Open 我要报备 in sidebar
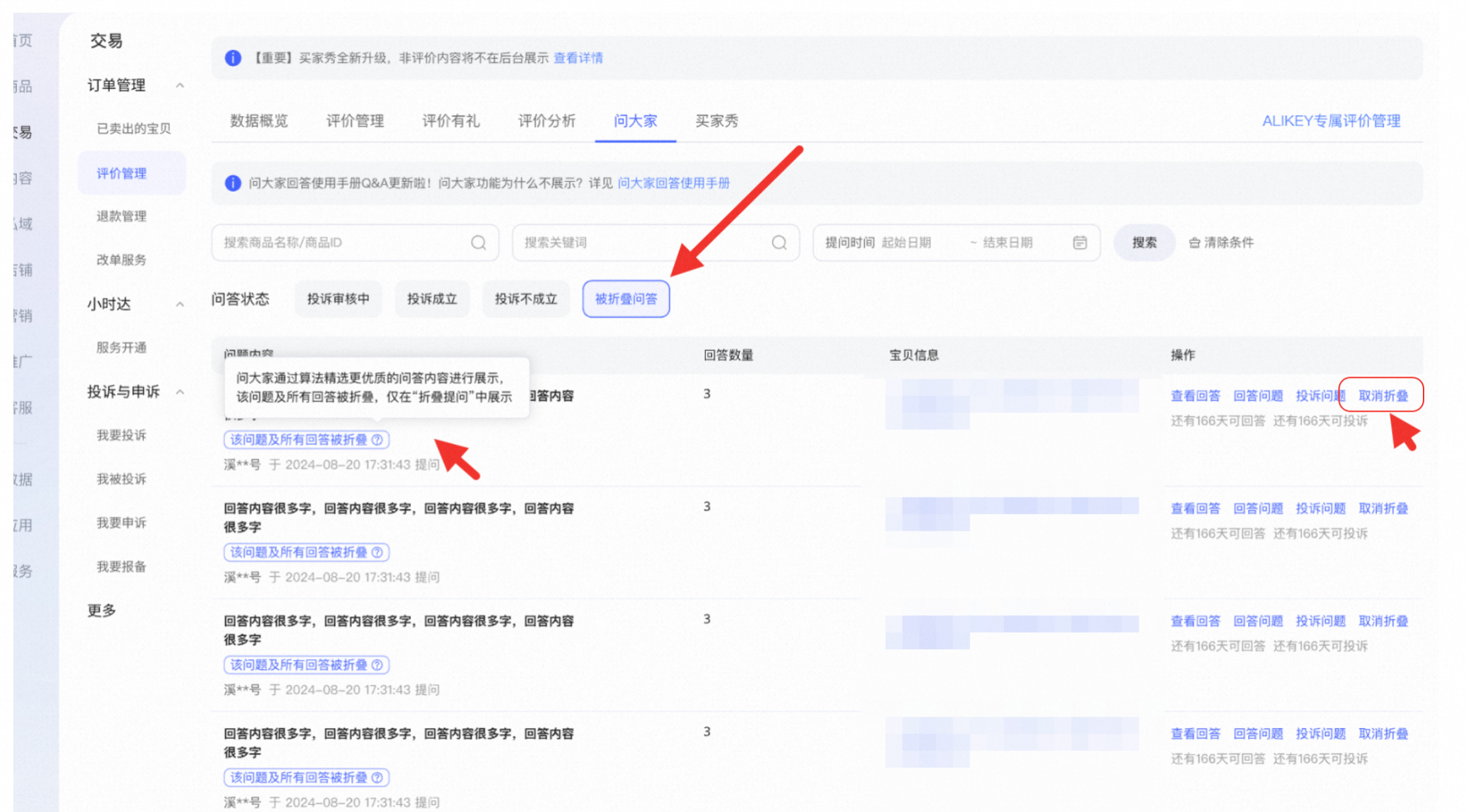Viewport: 1468px width, 812px height. tap(121, 567)
